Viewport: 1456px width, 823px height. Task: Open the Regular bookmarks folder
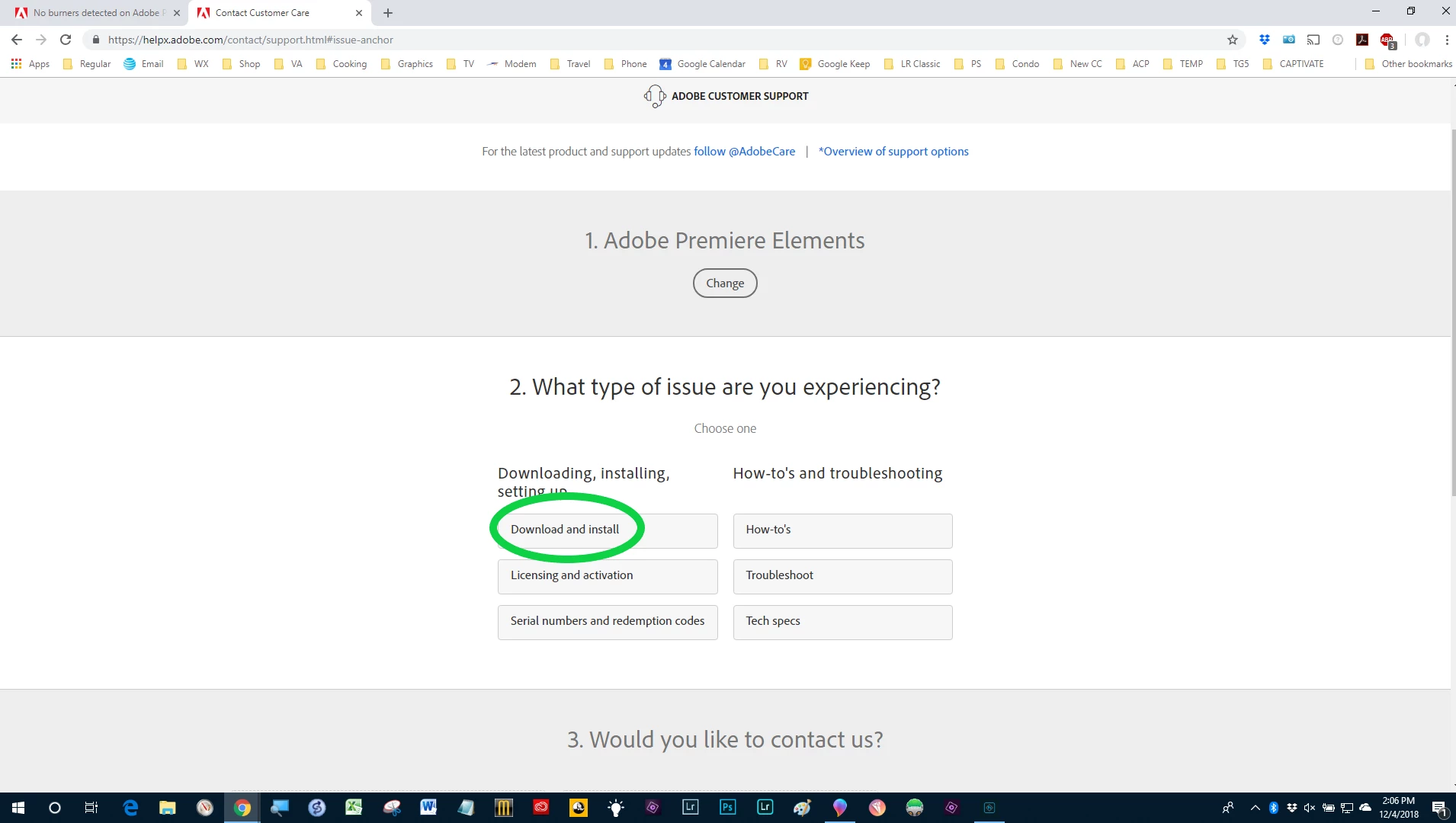pyautogui.click(x=88, y=64)
